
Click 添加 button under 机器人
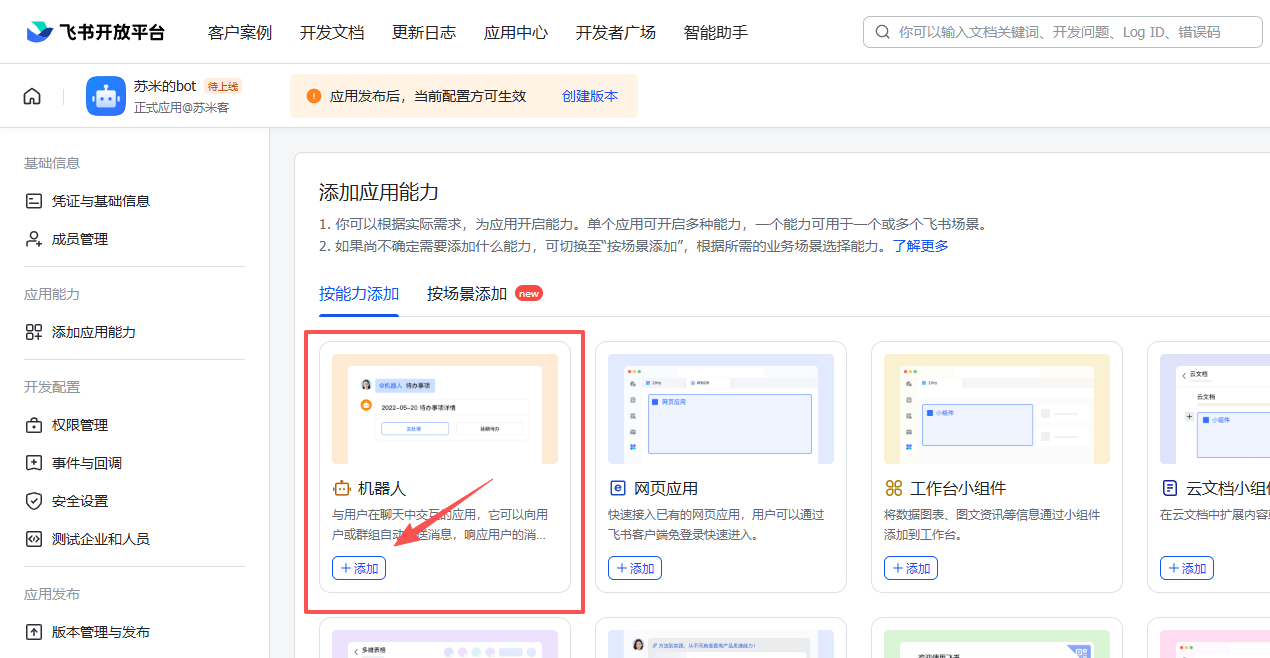[359, 568]
